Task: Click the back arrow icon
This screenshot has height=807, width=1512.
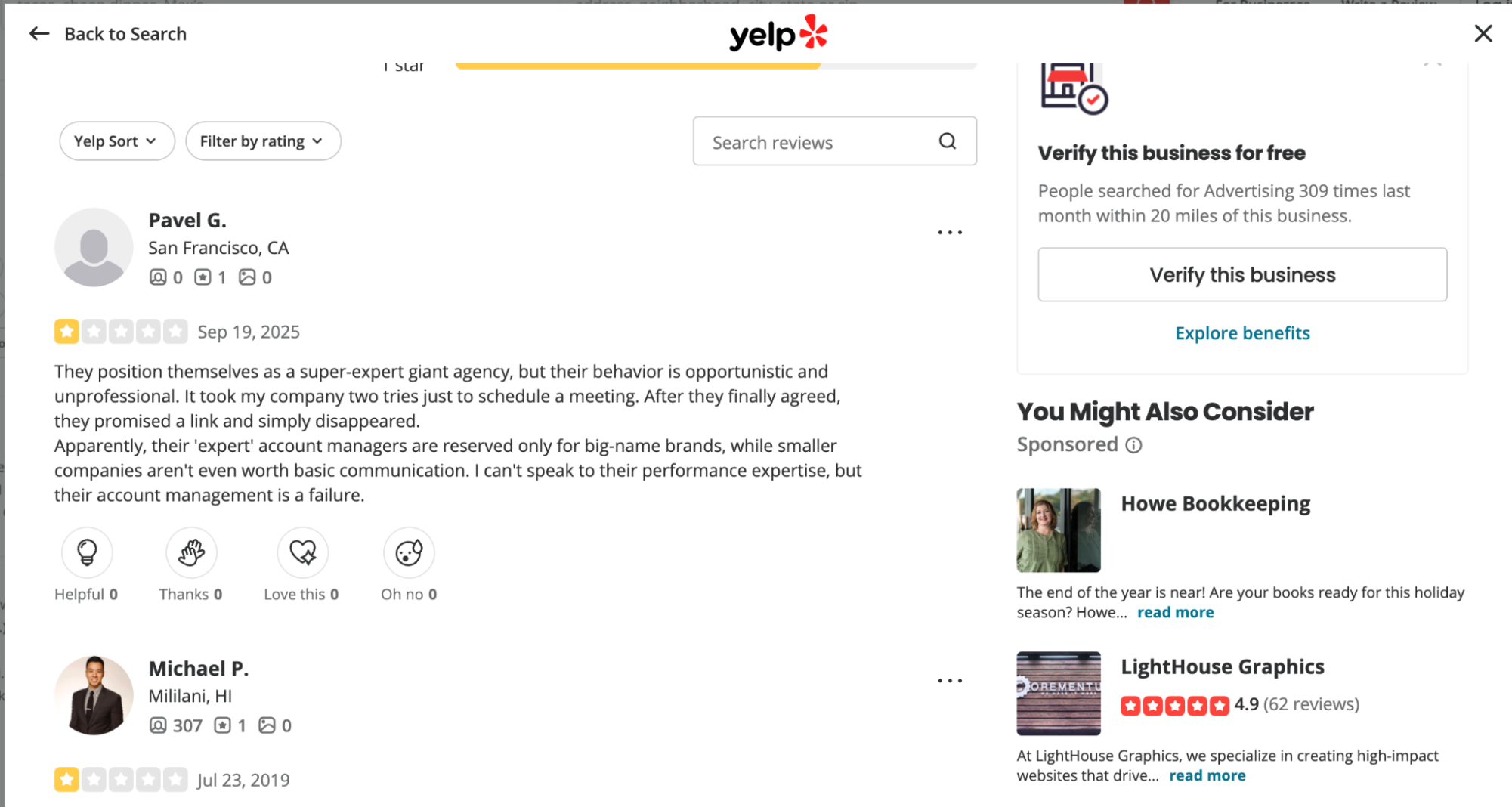Action: pos(39,34)
